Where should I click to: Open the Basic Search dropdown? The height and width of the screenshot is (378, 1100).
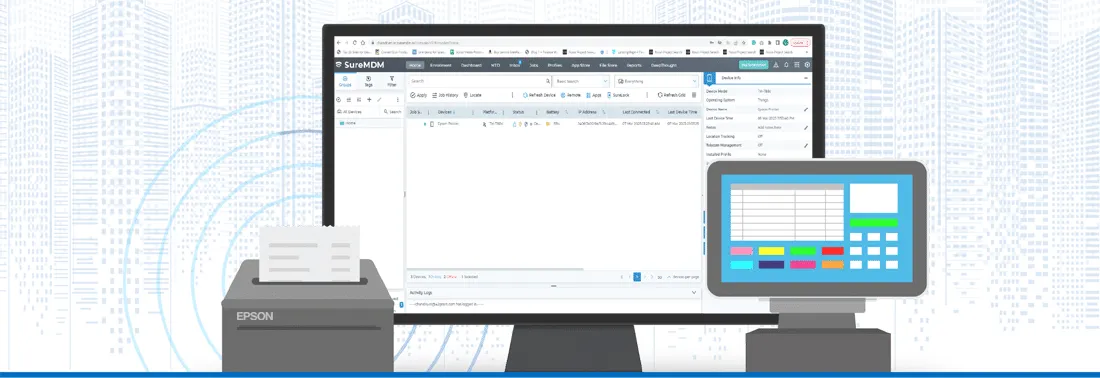coord(580,81)
